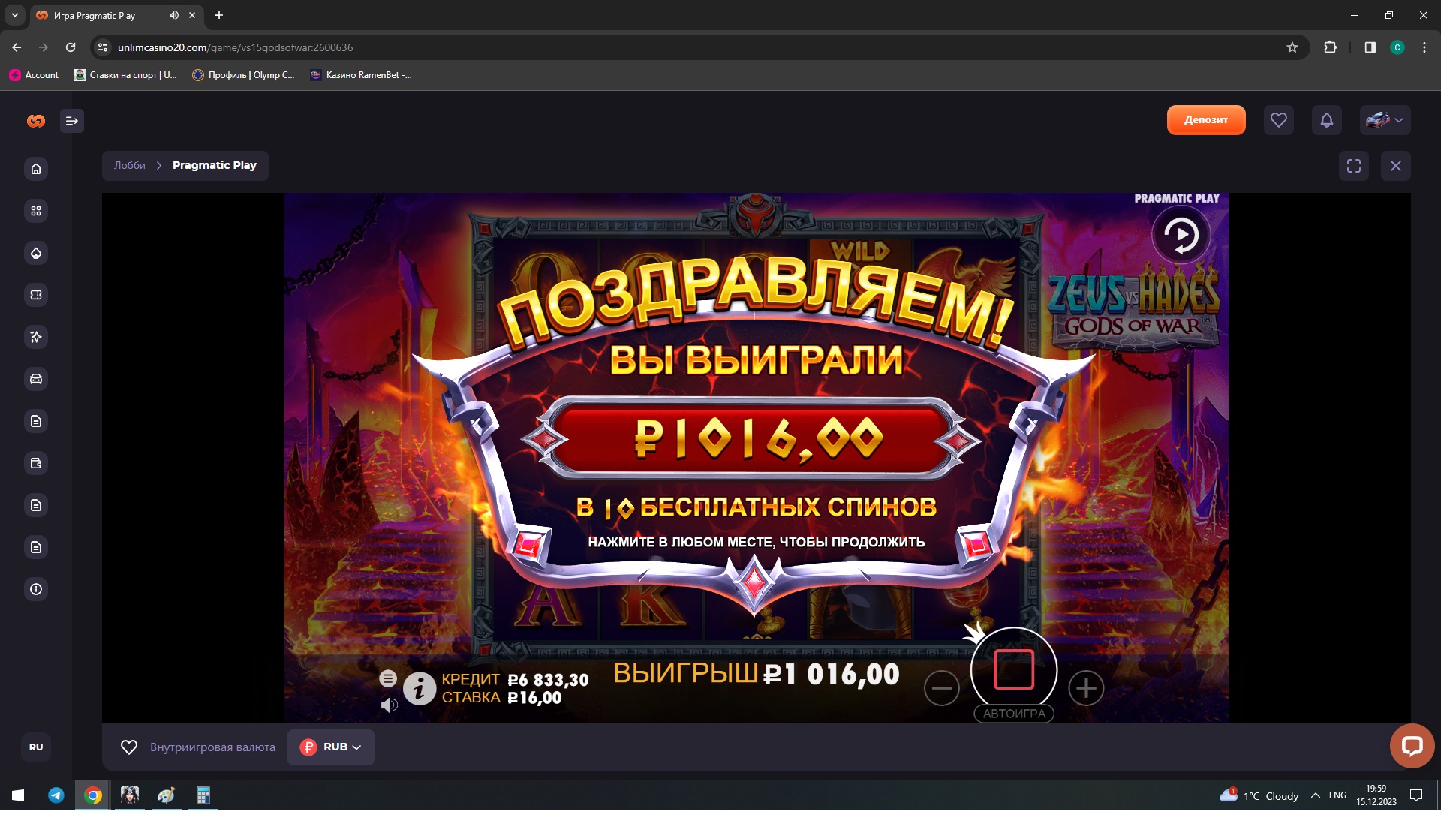
Task: Open browser extensions puzzle icon
Action: point(1330,47)
